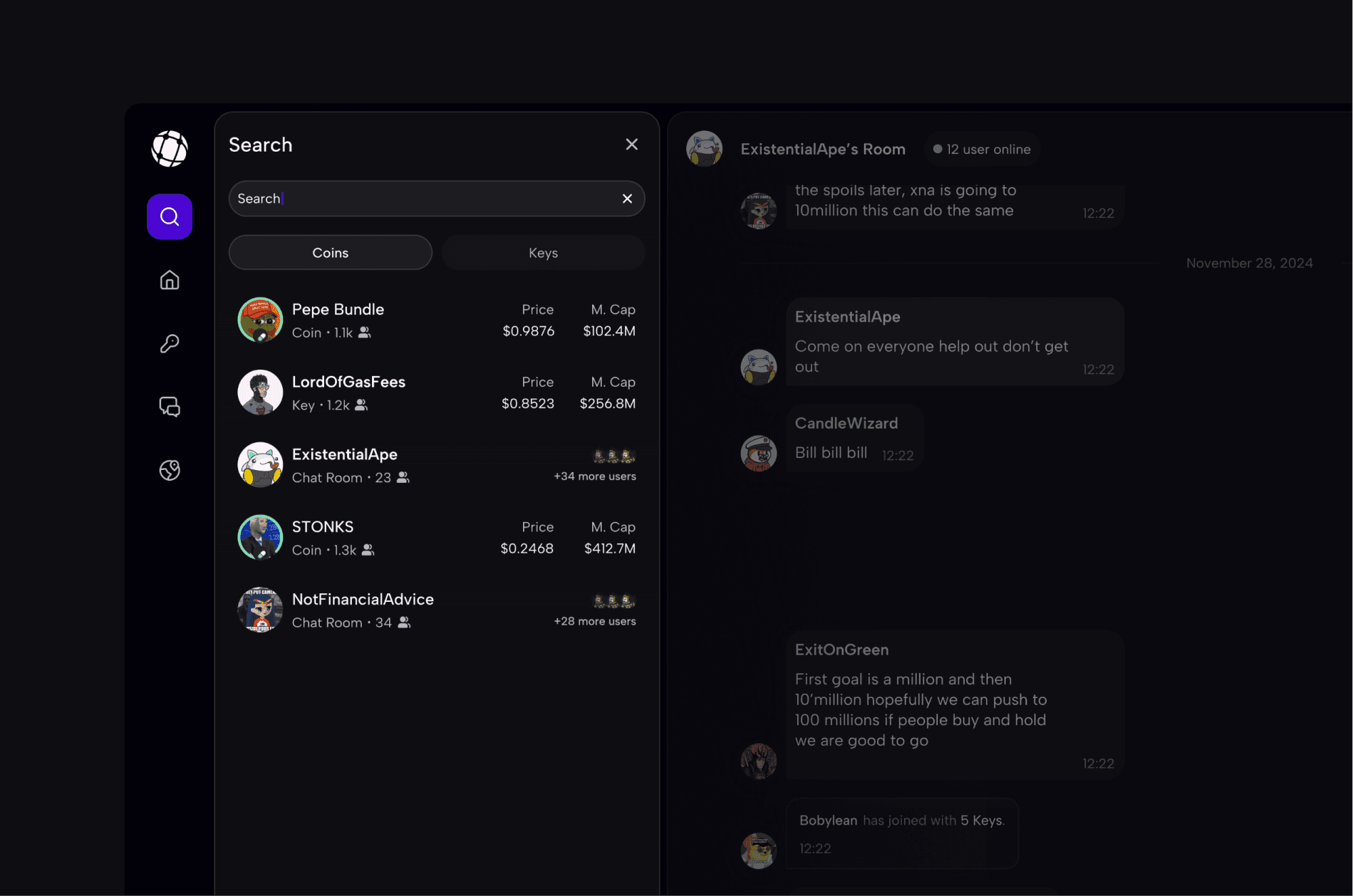
Task: Open the STONKS coin result
Action: pyautogui.click(x=437, y=538)
